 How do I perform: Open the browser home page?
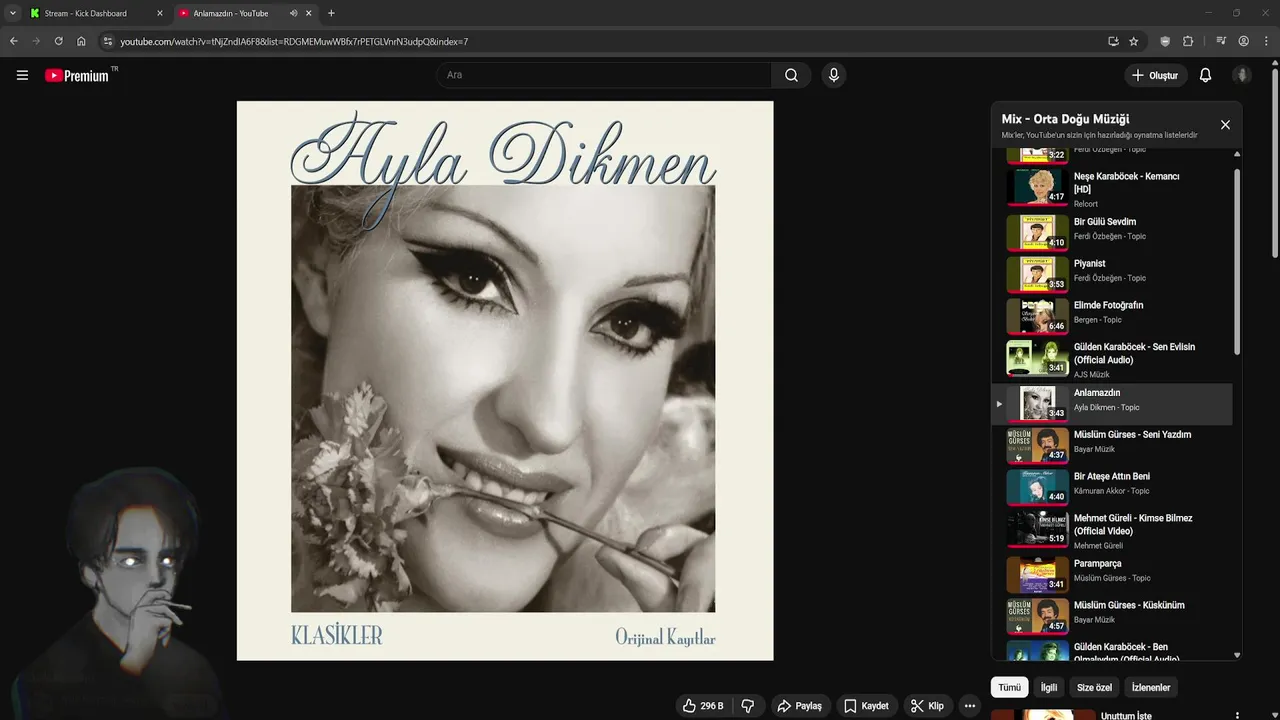coord(81,41)
